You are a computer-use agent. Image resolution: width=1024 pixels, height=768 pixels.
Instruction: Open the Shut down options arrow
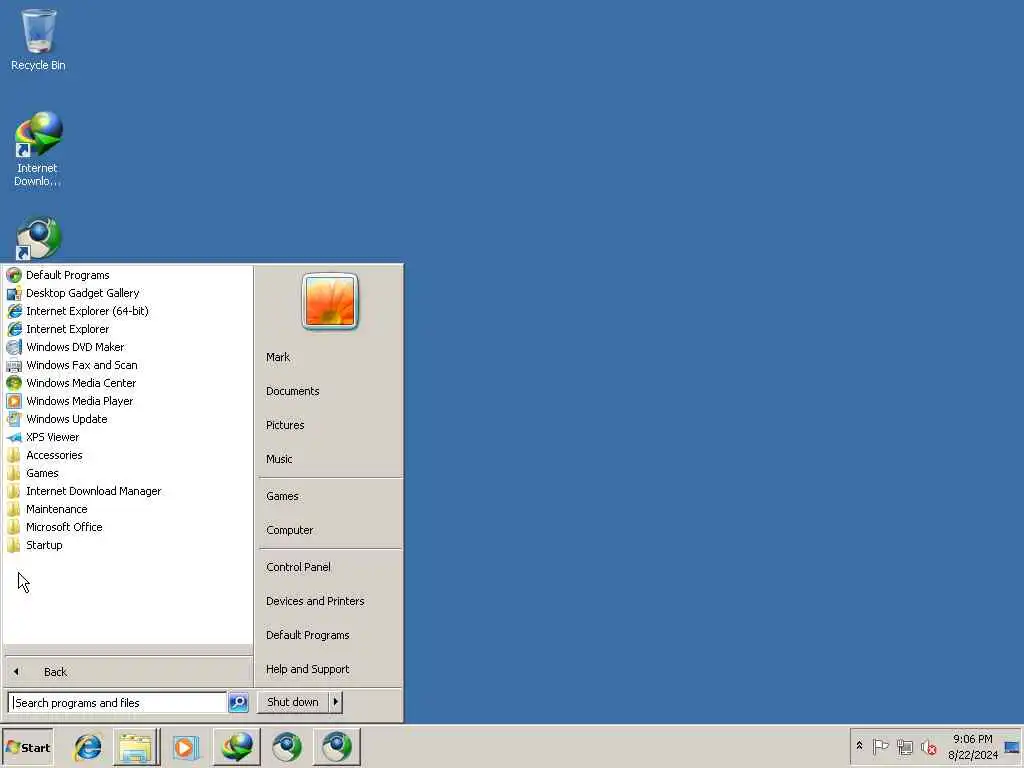pyautogui.click(x=336, y=702)
